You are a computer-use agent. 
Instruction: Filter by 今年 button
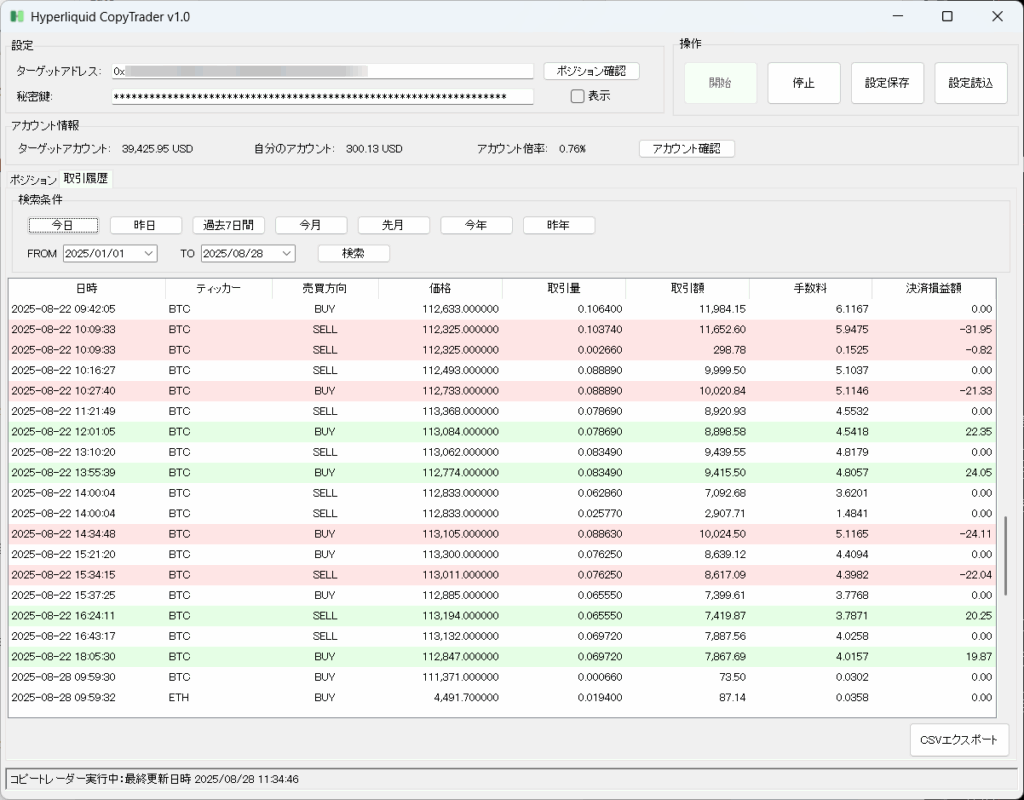476,225
